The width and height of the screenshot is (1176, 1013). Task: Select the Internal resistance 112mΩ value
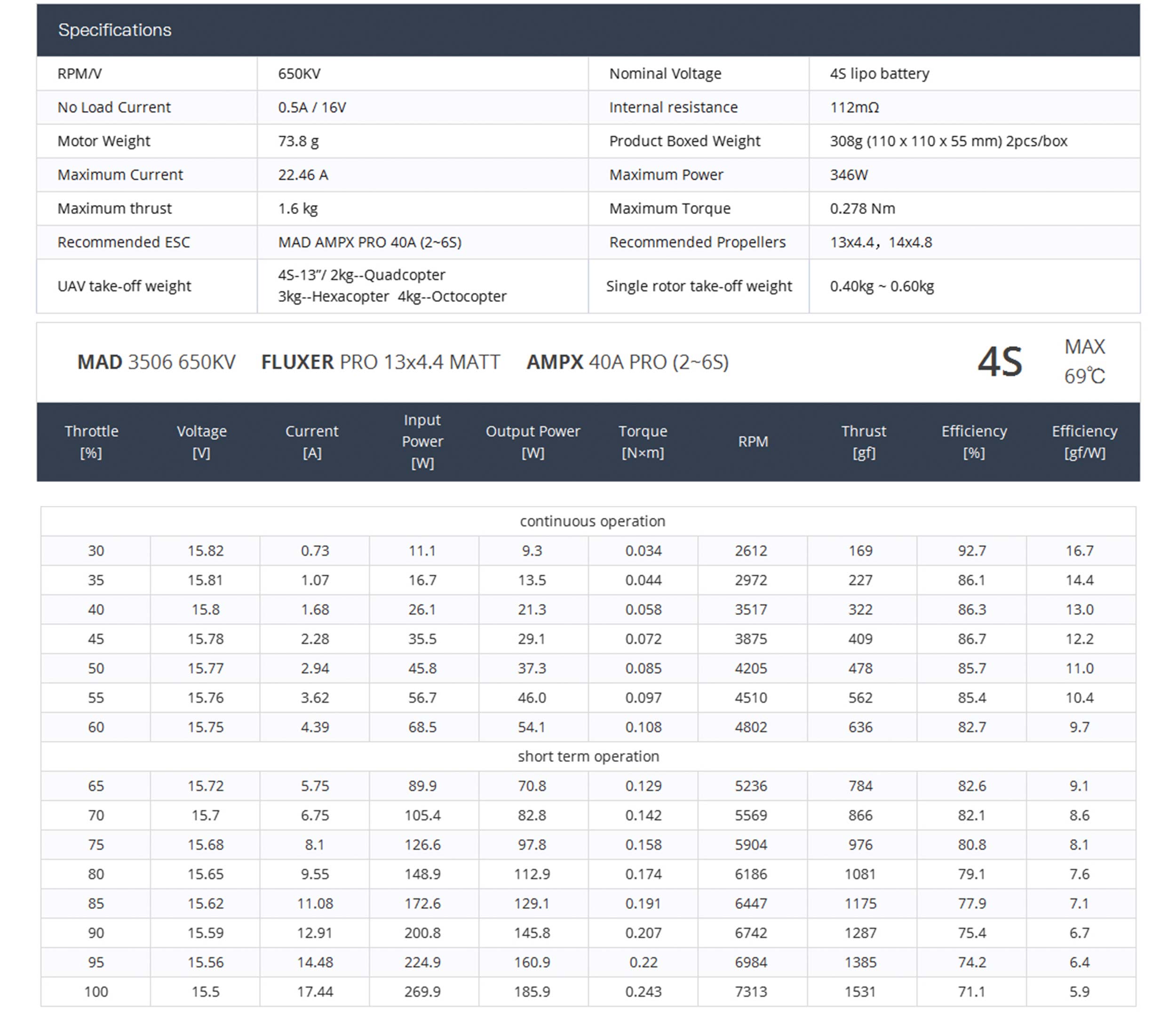click(854, 107)
